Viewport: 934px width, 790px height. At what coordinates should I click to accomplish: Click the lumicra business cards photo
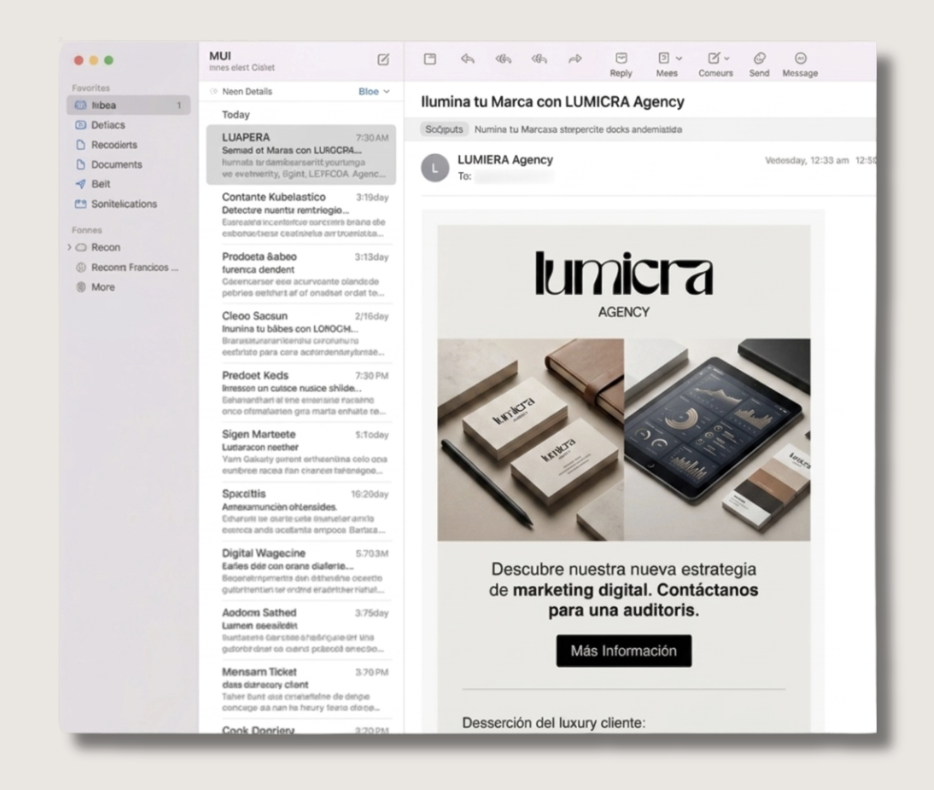531,440
